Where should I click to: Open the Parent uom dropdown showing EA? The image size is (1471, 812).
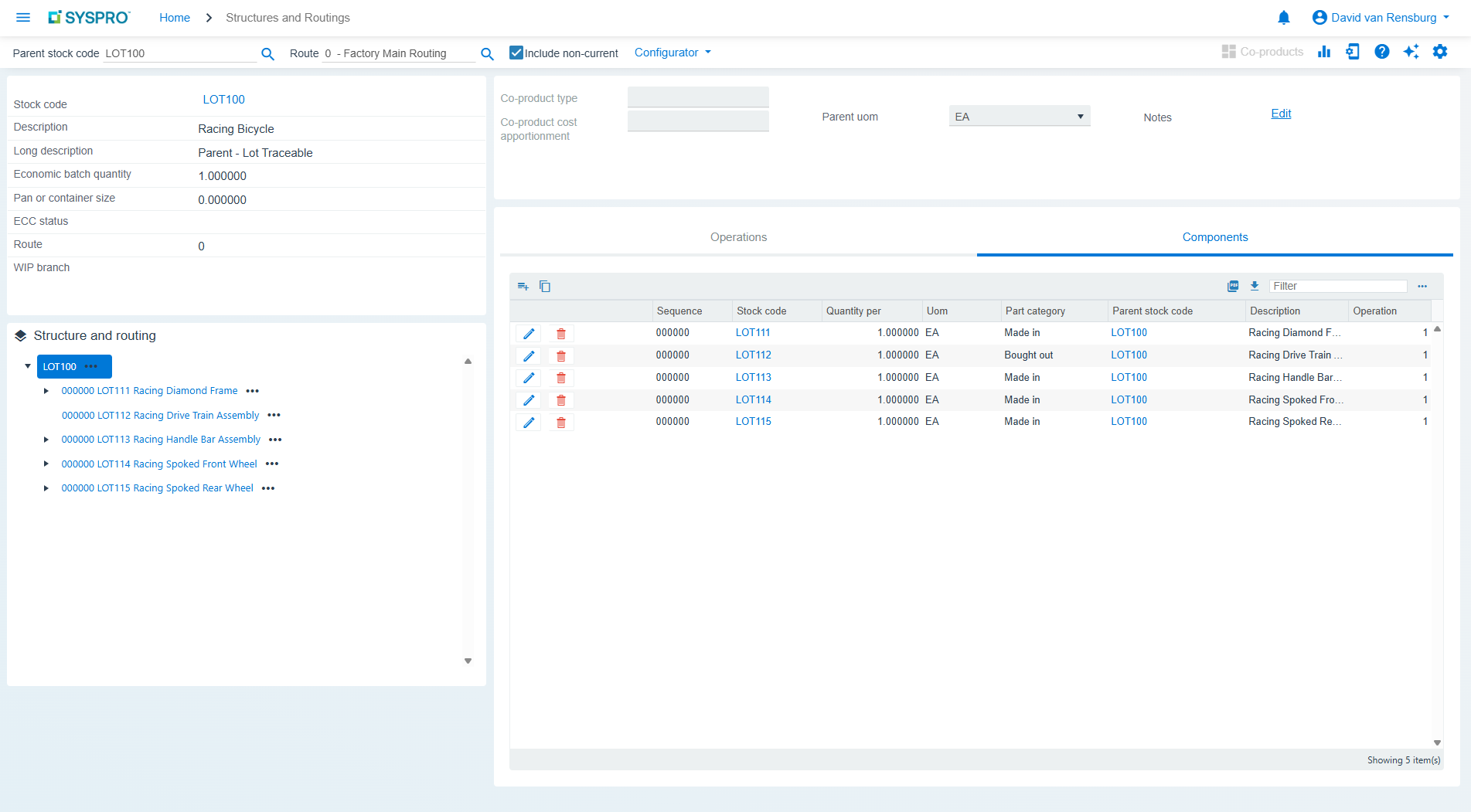point(1081,115)
